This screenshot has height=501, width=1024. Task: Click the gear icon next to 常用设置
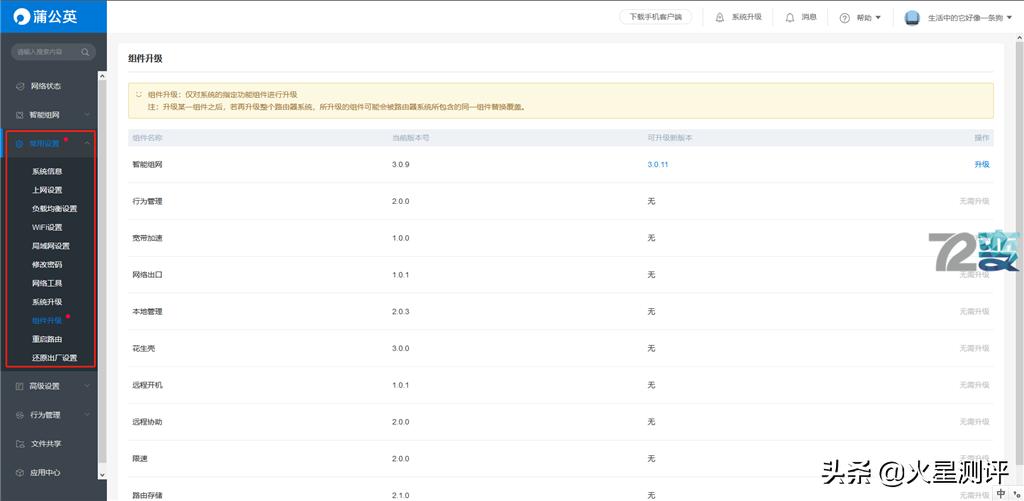(20, 144)
